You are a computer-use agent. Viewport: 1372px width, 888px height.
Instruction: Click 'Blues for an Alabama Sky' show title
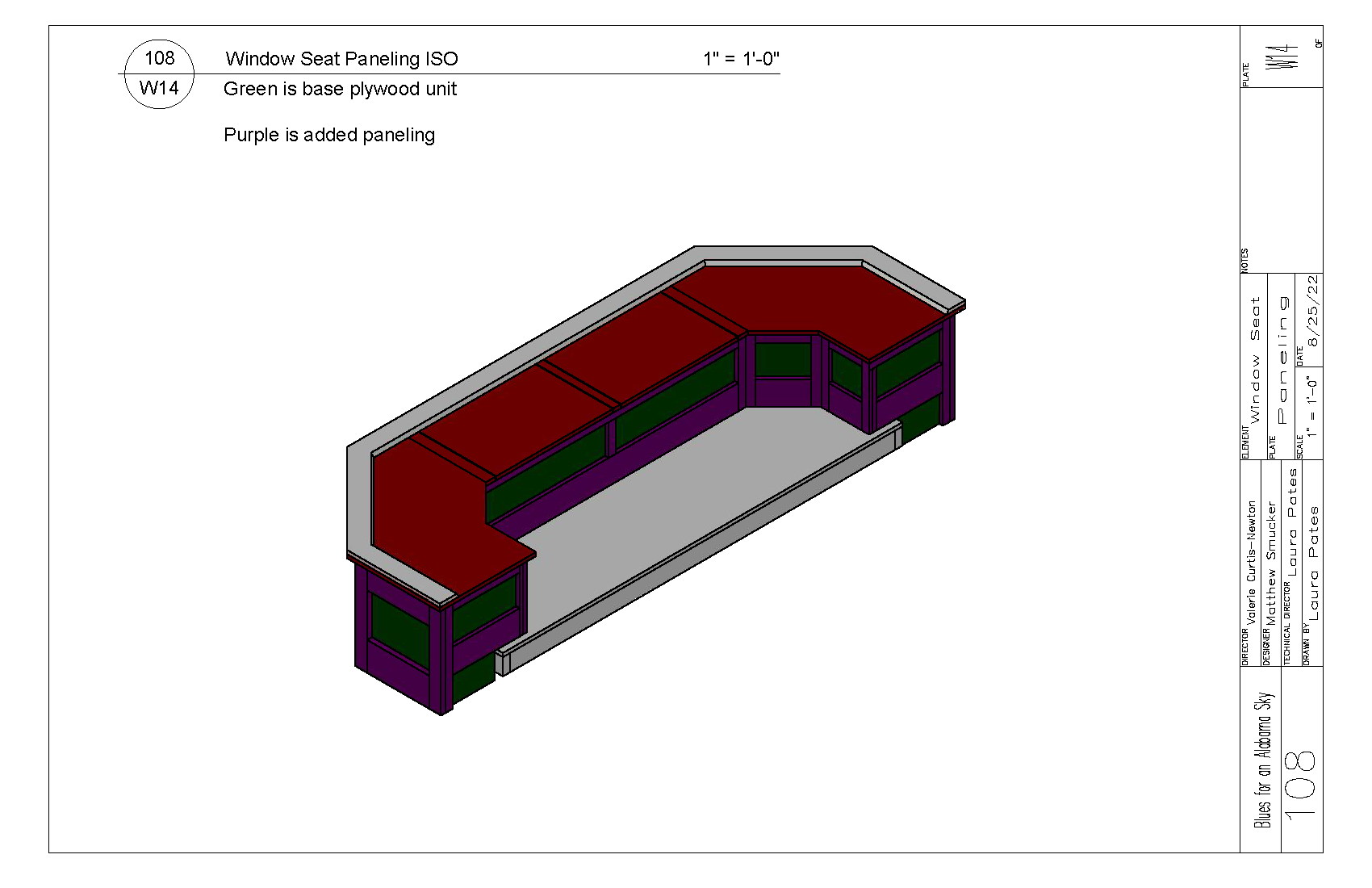[1262, 759]
